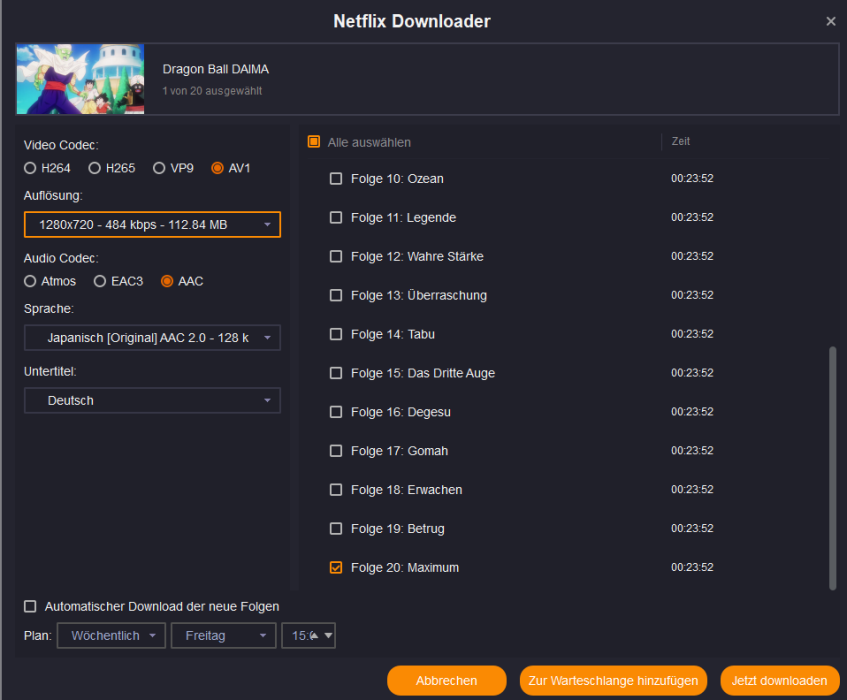
Task: Open the Wöchentlich schedule dropdown
Action: click(111, 636)
